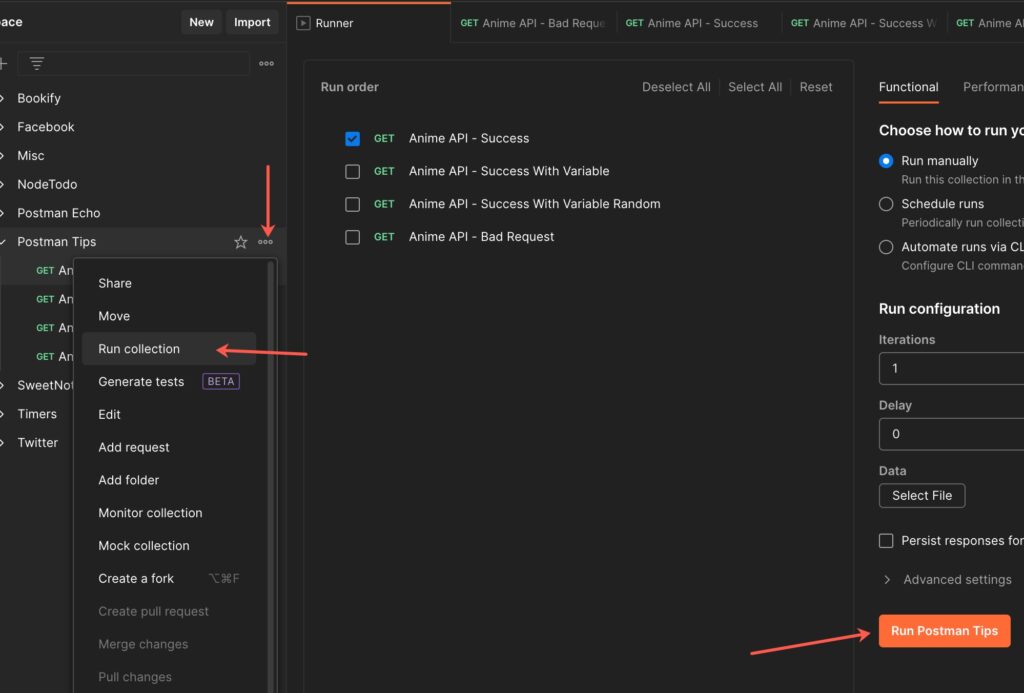Enable the Anime API - Bad Request checkbox
This screenshot has width=1024, height=693.
coord(352,237)
